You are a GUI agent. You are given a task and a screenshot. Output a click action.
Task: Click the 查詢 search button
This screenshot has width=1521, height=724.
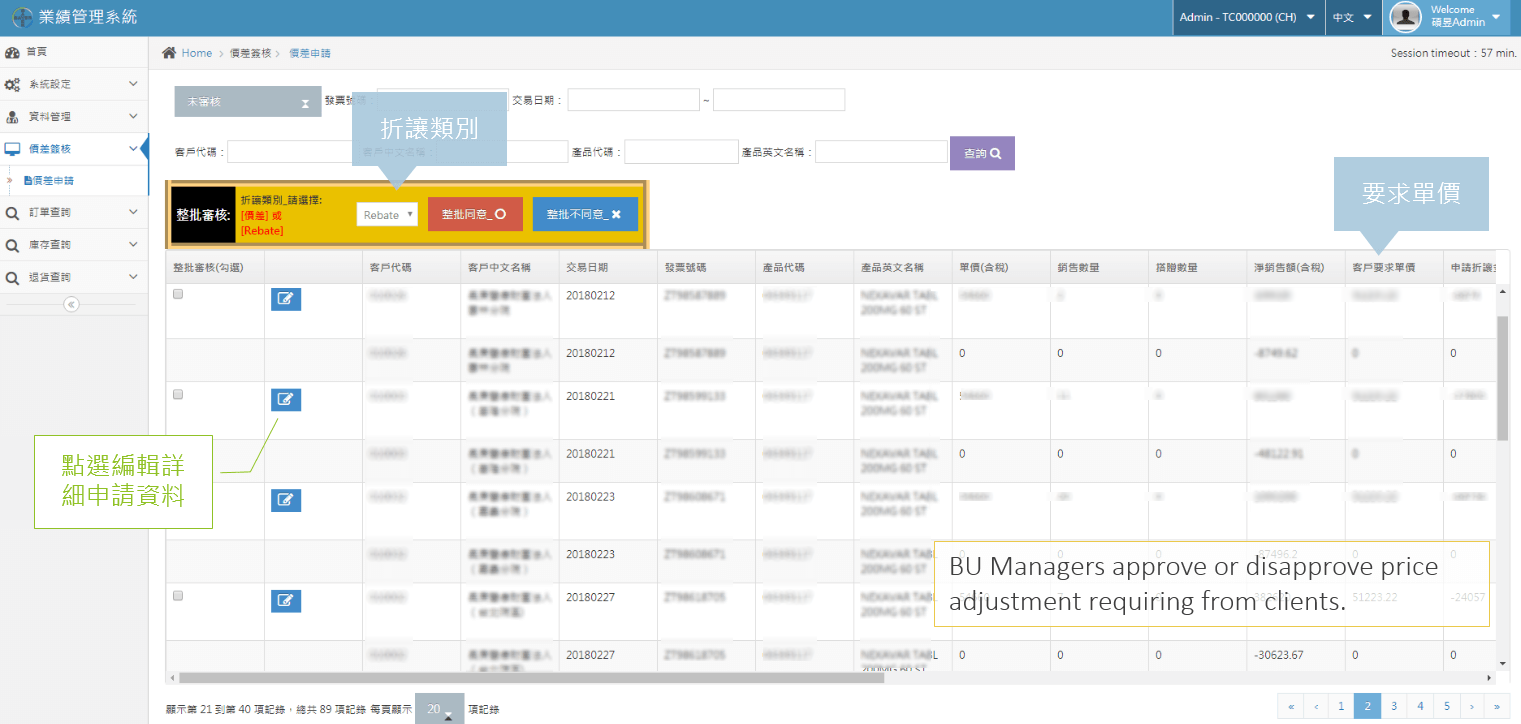(x=982, y=153)
